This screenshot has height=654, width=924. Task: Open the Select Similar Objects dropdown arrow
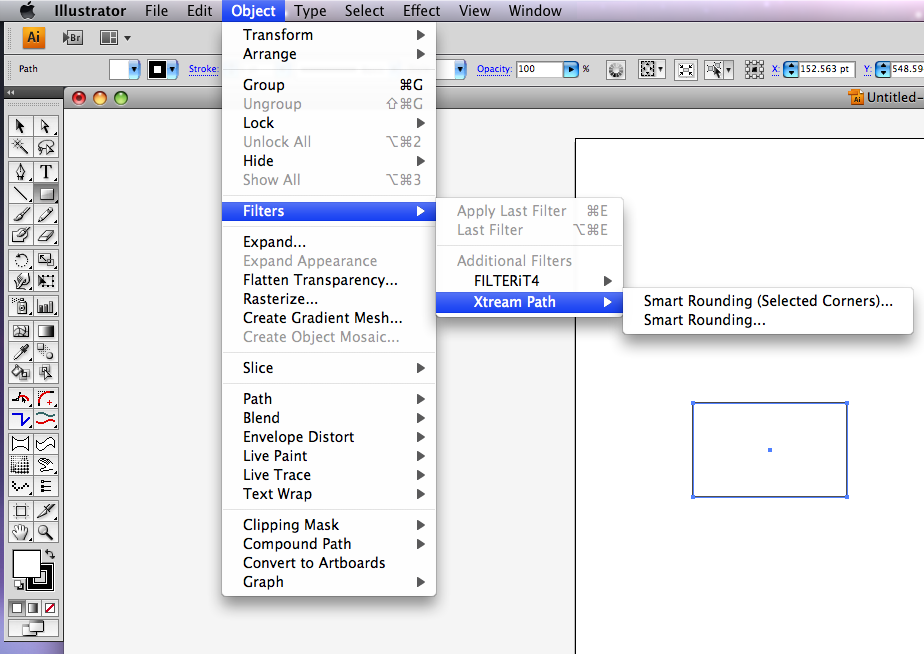coord(729,70)
